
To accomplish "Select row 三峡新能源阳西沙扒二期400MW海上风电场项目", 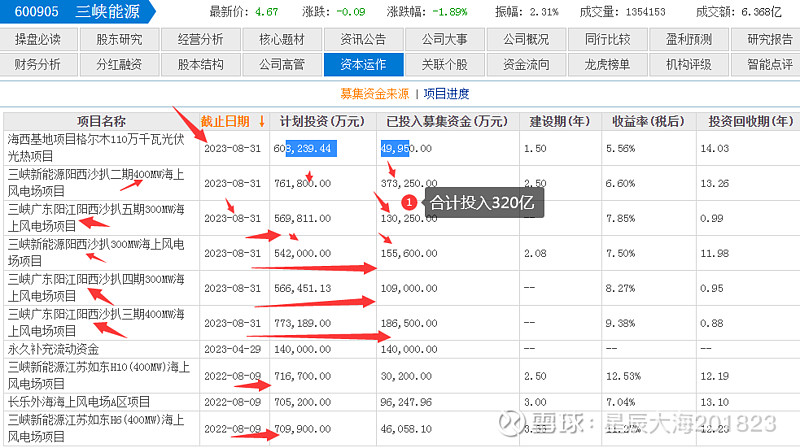I will (402, 183).
